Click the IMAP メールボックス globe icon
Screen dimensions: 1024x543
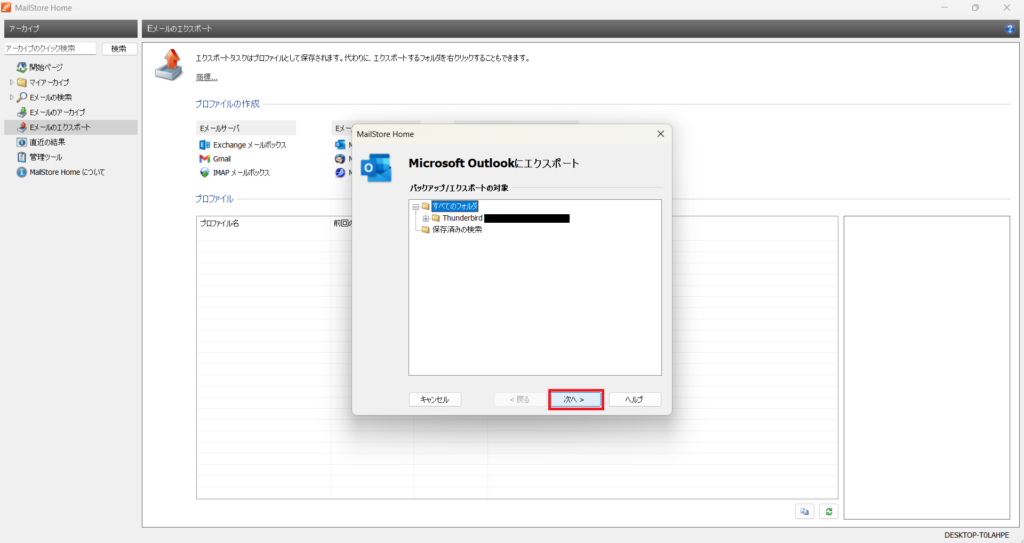[204, 173]
